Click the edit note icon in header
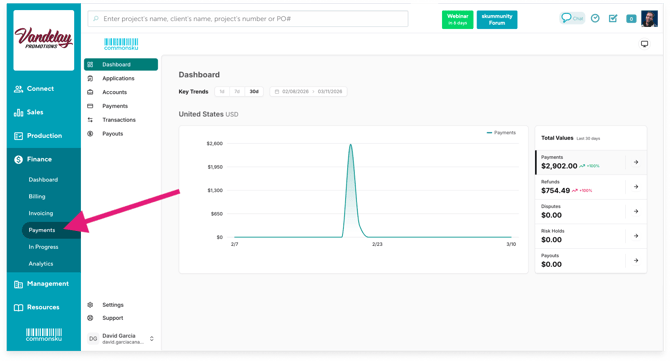The height and width of the screenshot is (361, 670). point(613,18)
